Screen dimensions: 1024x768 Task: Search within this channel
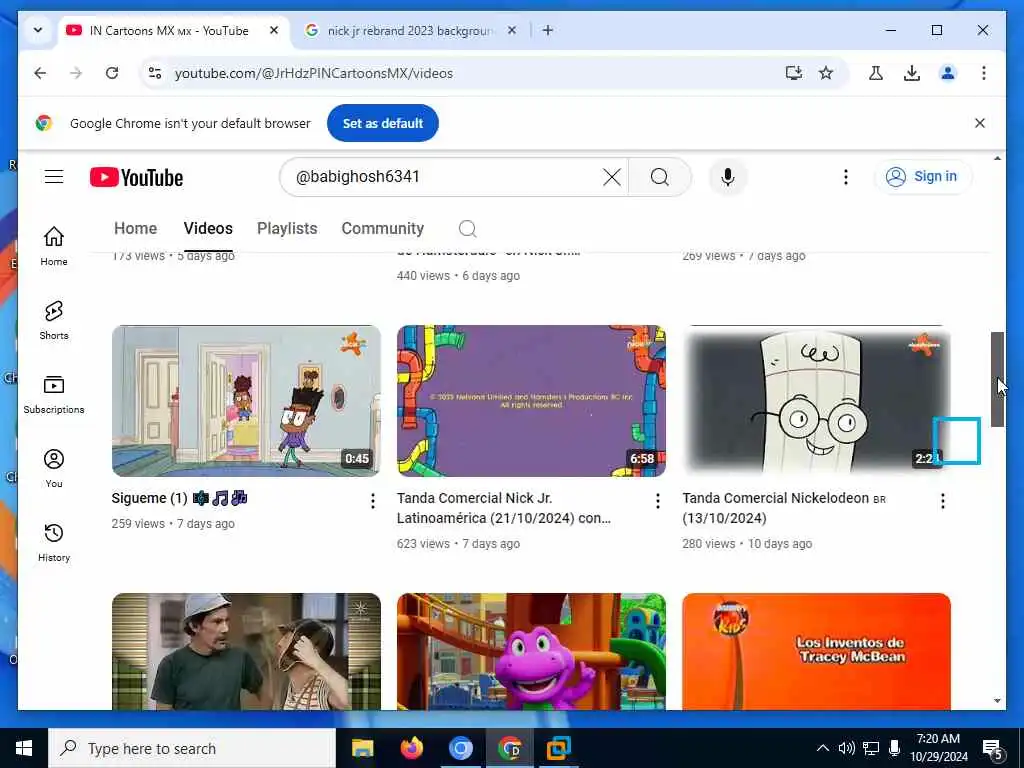click(468, 229)
